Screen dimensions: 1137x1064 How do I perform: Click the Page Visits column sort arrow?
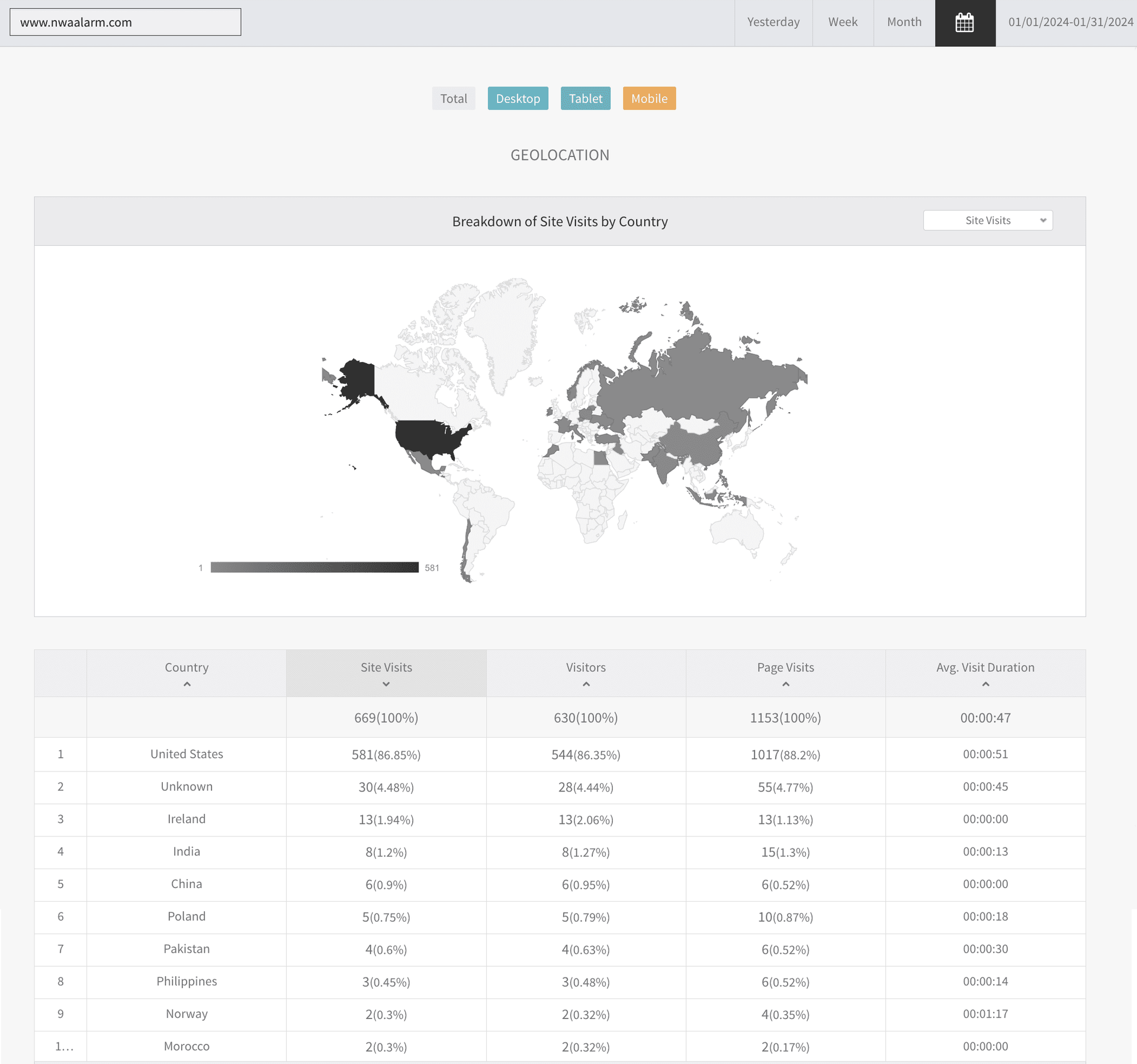785,684
